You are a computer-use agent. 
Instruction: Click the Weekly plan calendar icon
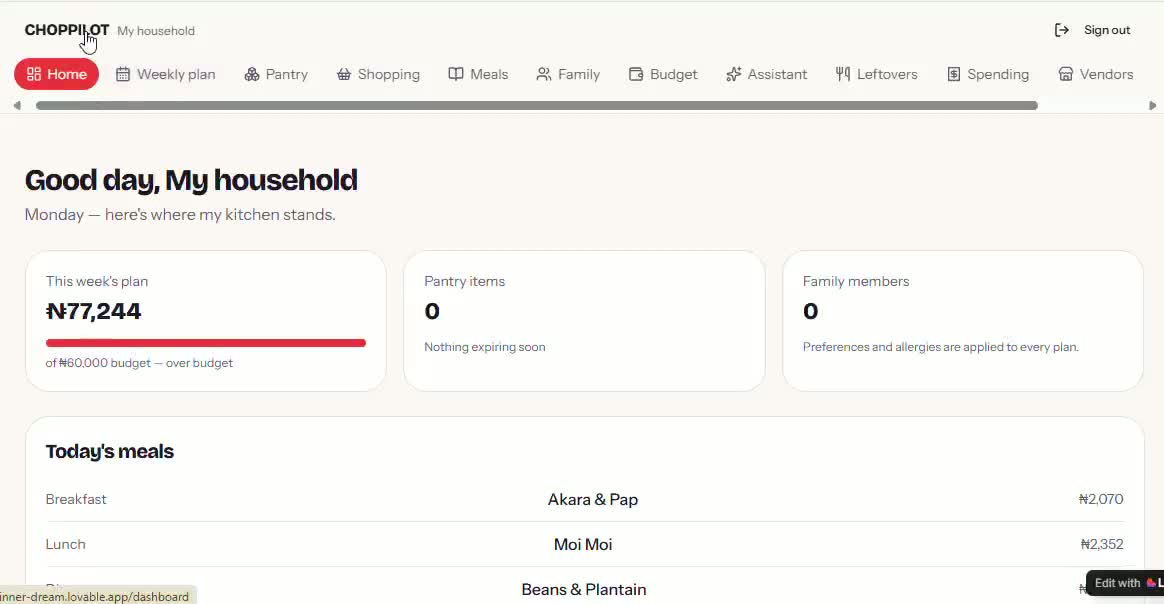(123, 74)
